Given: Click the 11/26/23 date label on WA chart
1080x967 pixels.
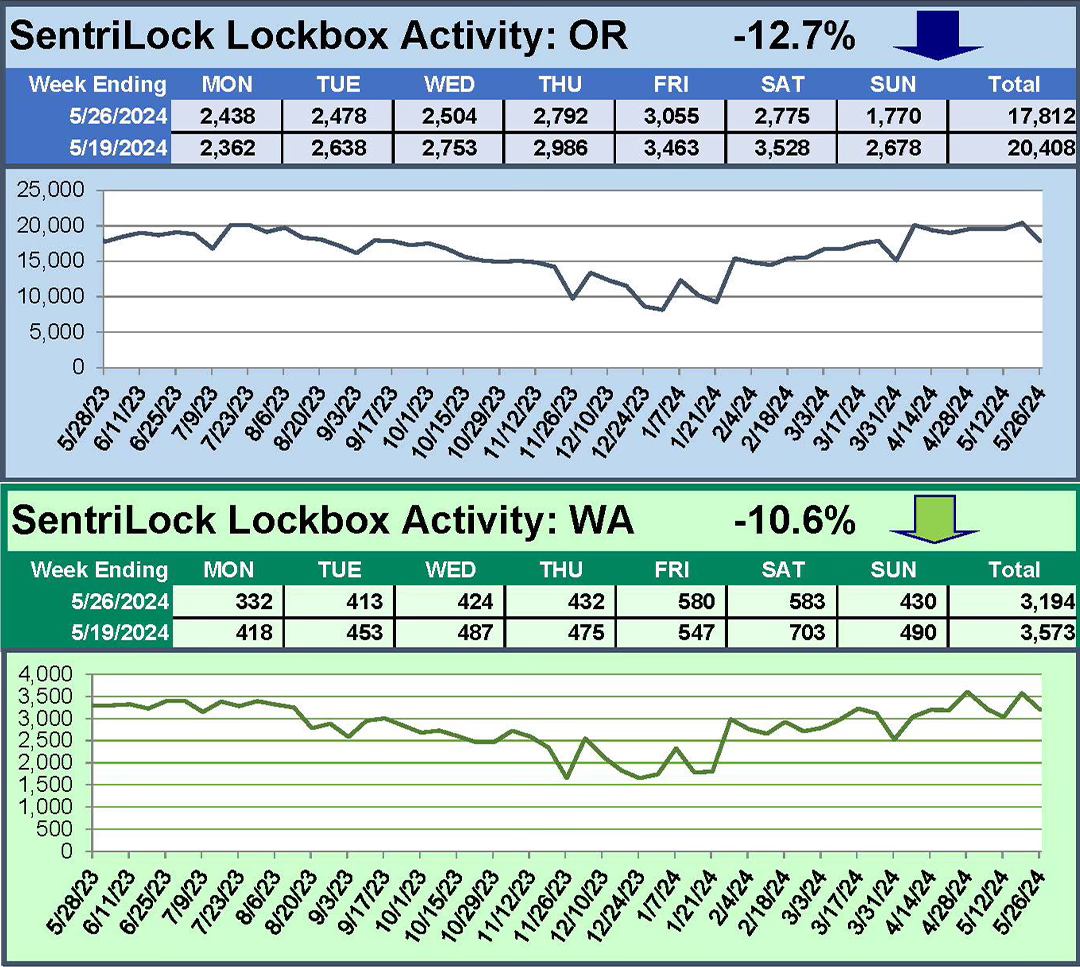Looking at the screenshot, I should pos(543,906).
